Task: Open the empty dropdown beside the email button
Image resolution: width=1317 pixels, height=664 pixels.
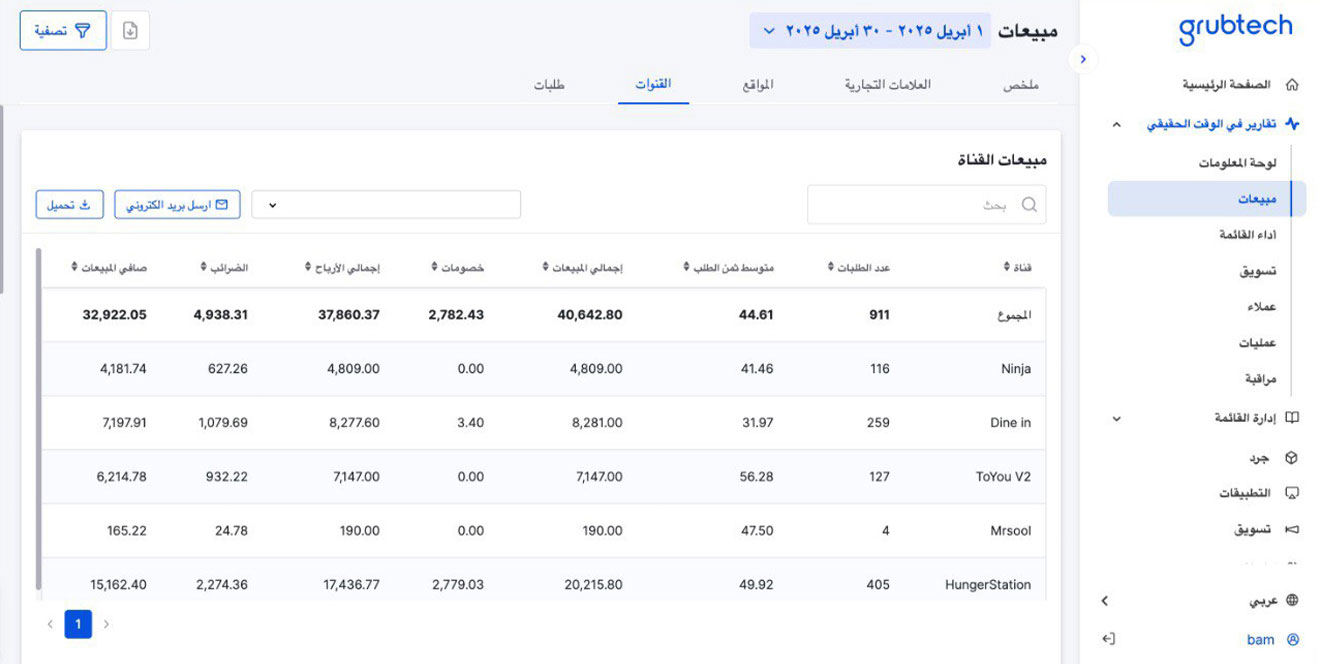Action: (386, 205)
